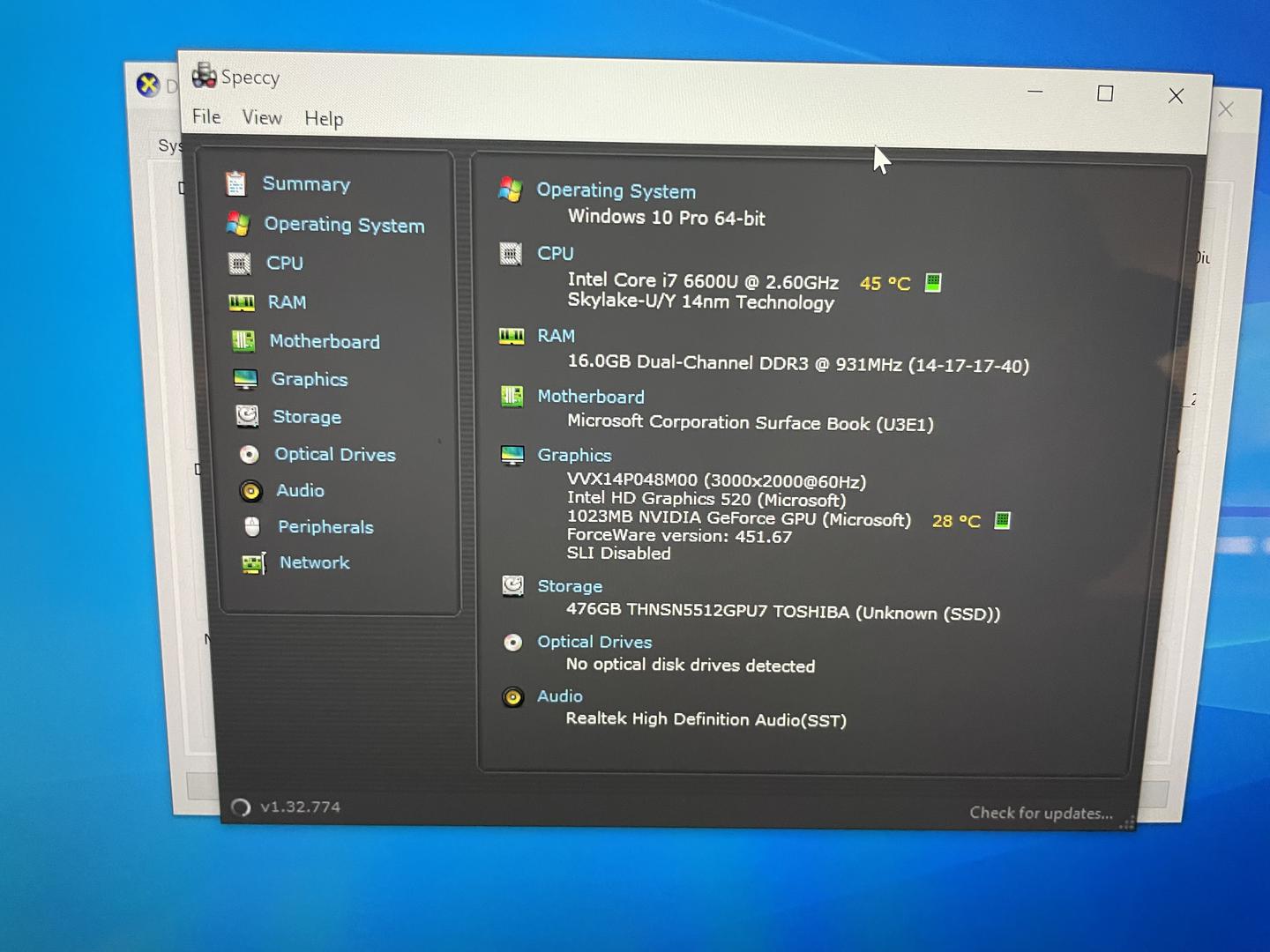Click the Storage drive icon in summary pane
The image size is (1270, 952).
pos(512,585)
